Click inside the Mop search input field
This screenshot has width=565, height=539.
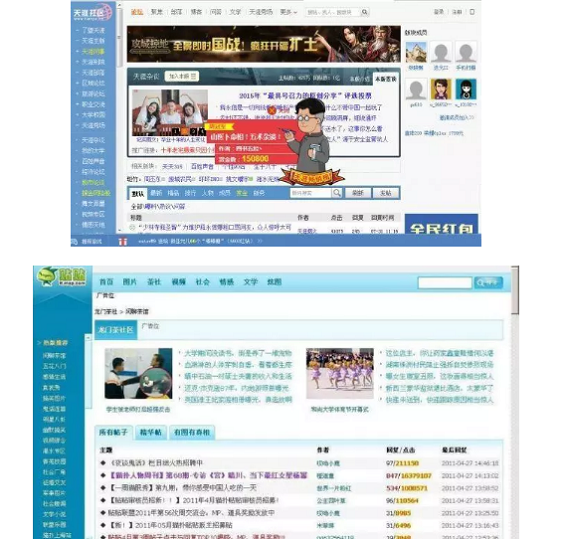pyautogui.click(x=445, y=283)
